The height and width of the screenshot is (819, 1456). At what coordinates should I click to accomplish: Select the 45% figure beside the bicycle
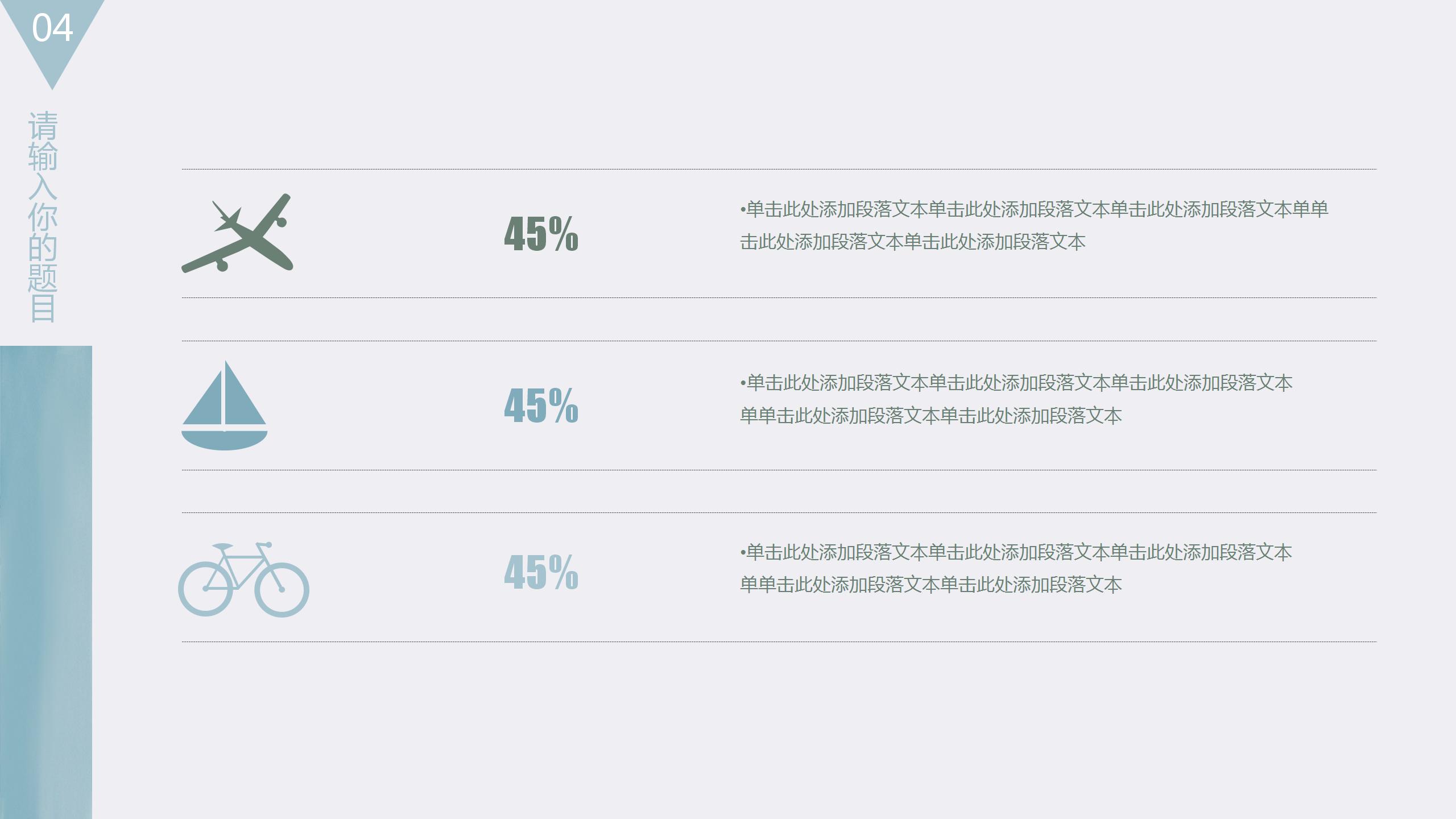coord(541,573)
